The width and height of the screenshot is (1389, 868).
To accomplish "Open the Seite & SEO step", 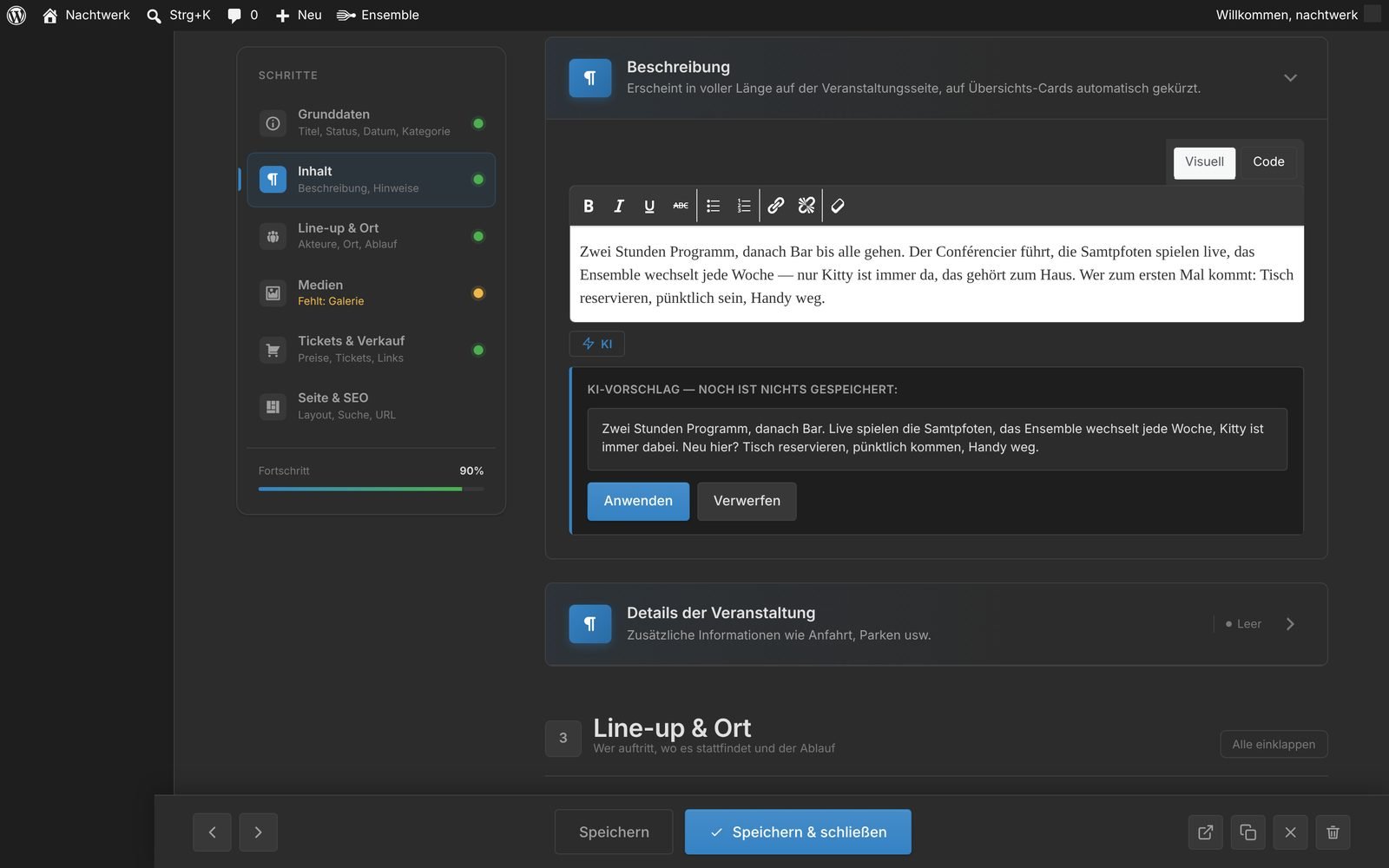I will [x=372, y=406].
